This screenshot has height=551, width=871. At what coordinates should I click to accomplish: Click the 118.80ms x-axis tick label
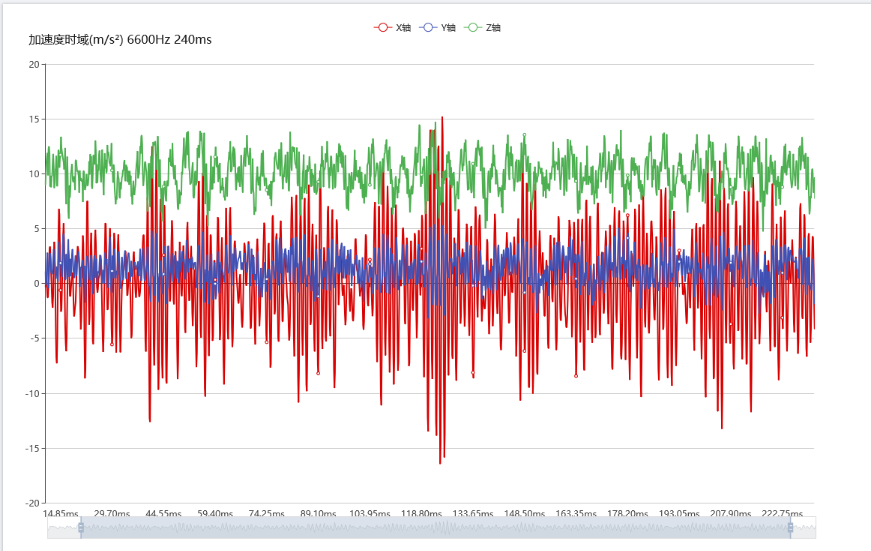pos(421,513)
